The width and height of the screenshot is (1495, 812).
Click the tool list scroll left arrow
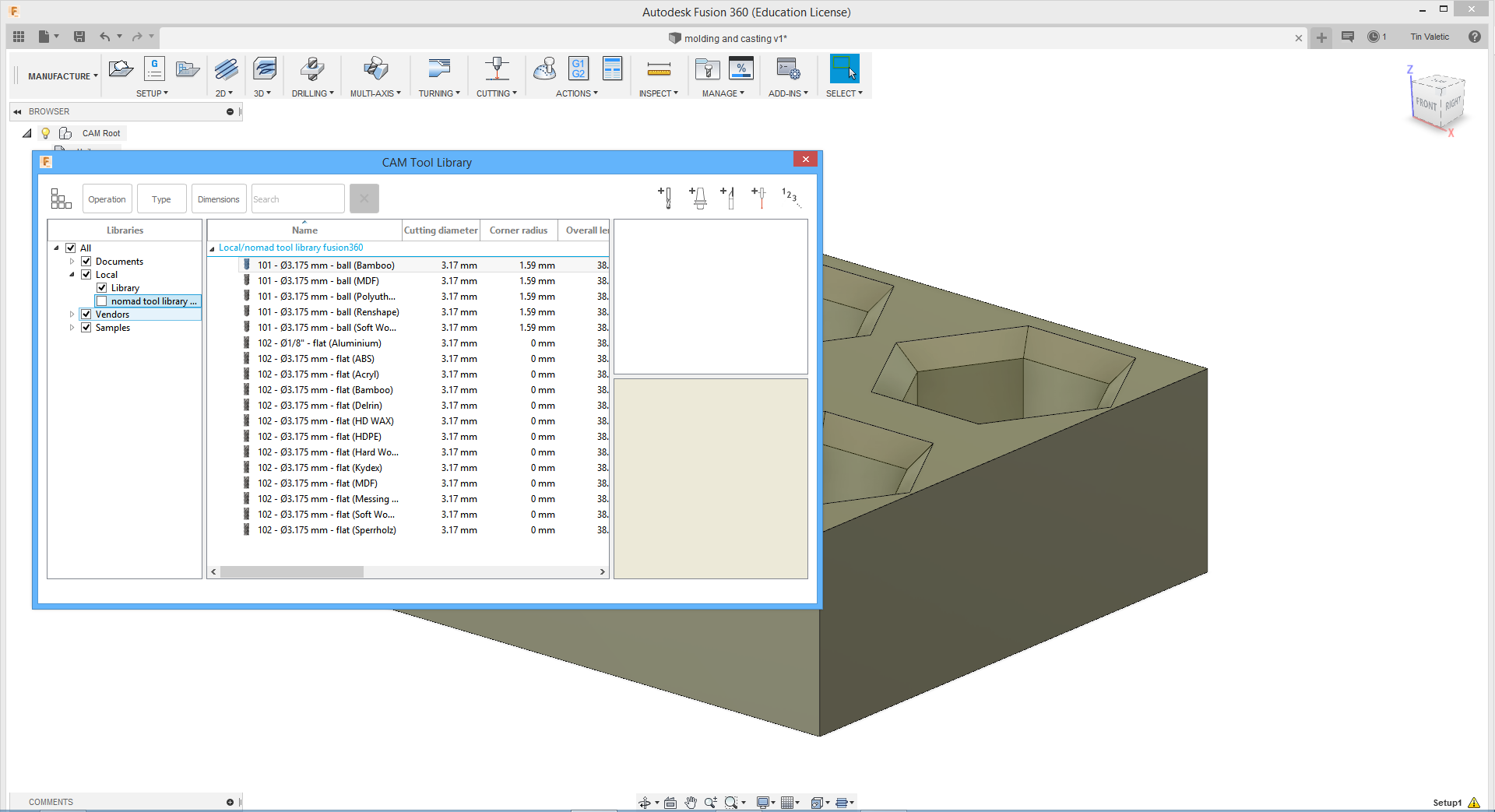pyautogui.click(x=213, y=572)
